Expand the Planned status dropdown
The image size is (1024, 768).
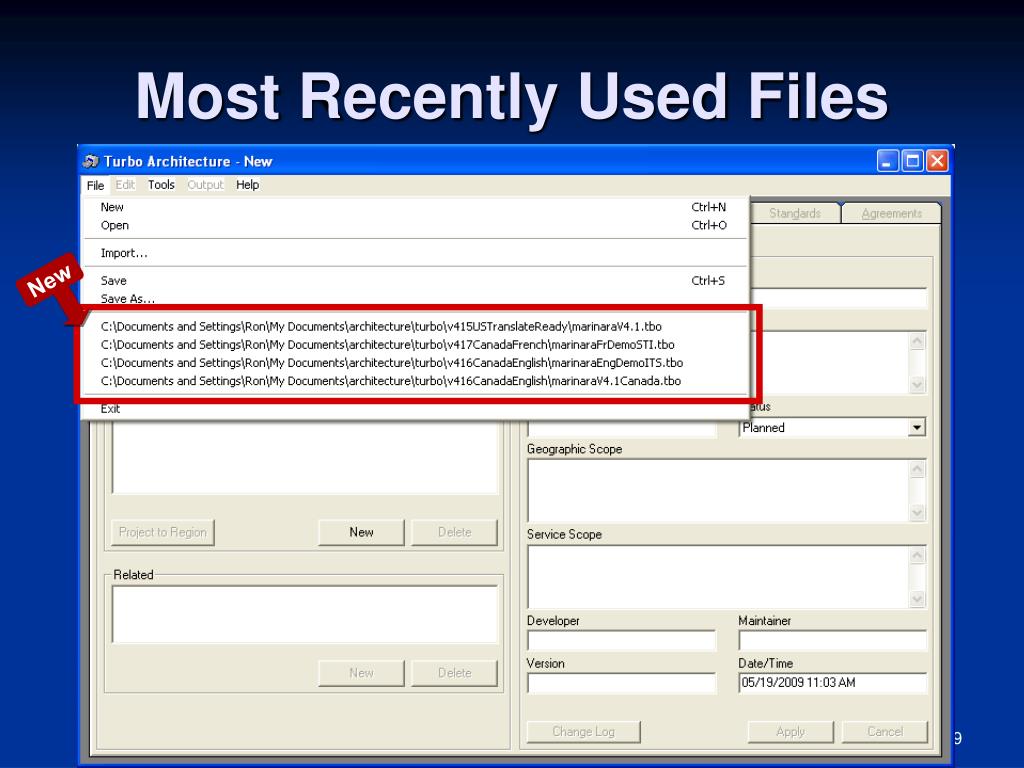point(916,428)
